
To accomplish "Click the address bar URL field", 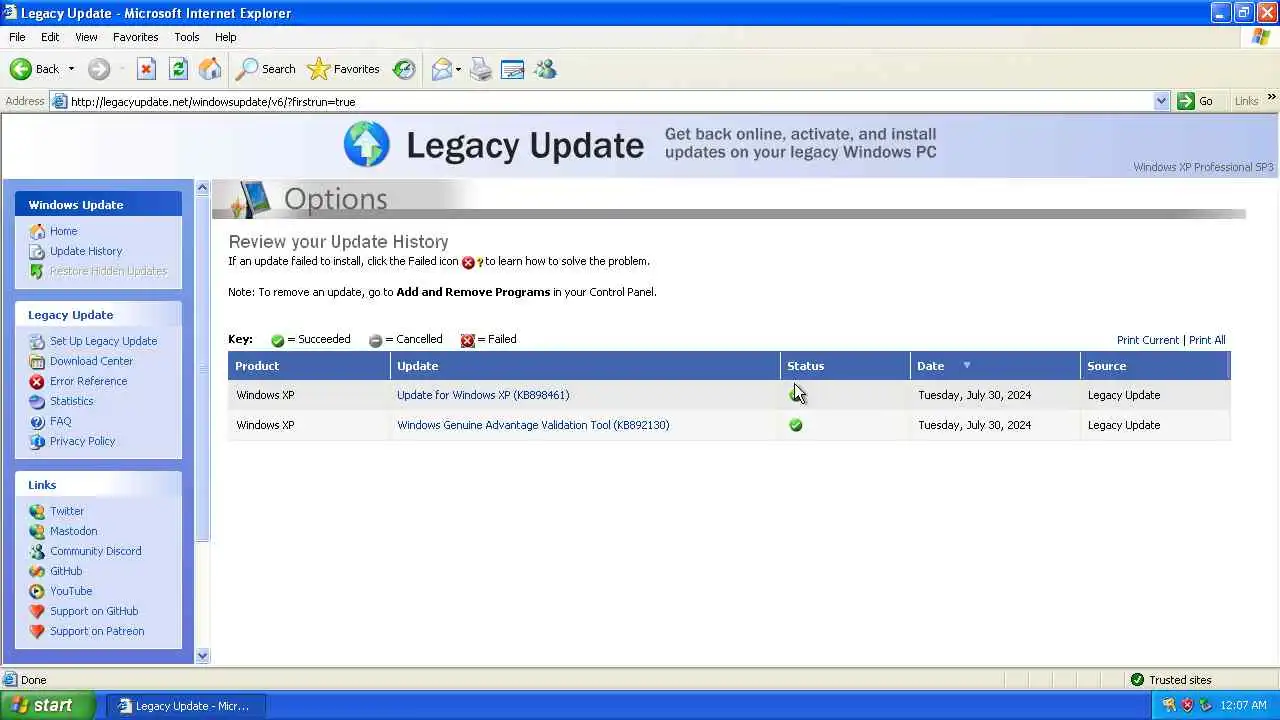I will click(x=611, y=101).
